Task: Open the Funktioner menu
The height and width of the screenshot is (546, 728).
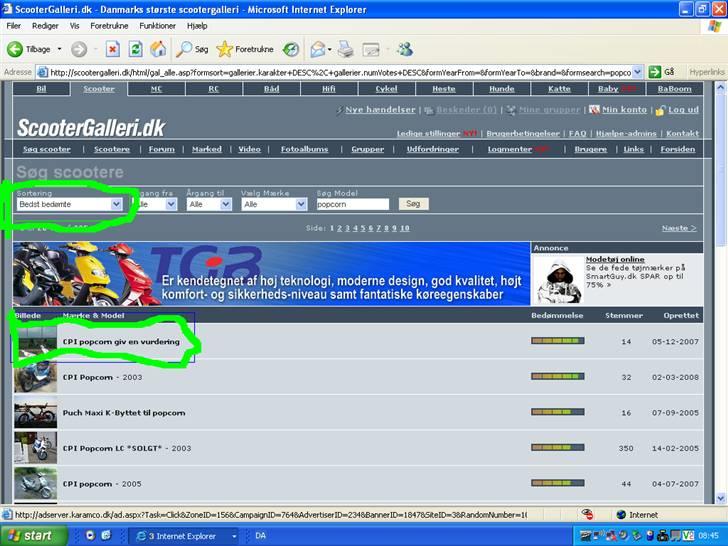Action: [x=158, y=25]
